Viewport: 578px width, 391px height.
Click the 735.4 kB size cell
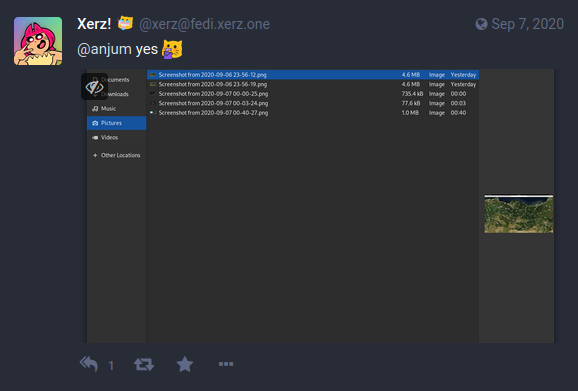pos(412,94)
